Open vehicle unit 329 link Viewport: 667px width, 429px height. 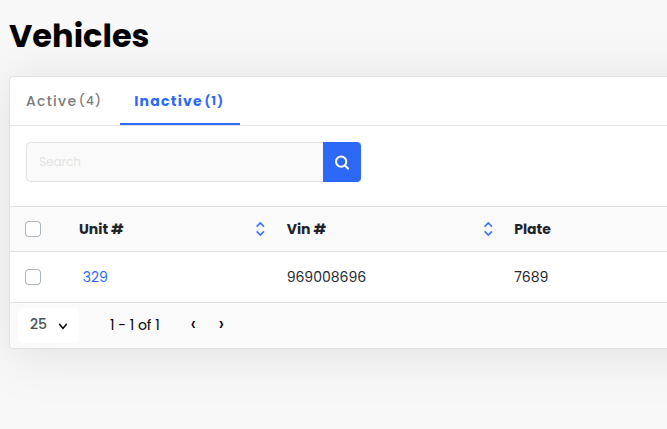pos(95,277)
